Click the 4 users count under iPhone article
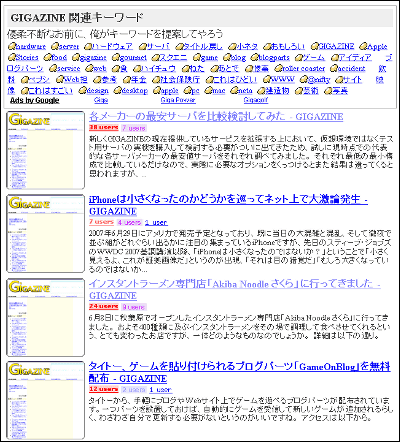The image size is (400, 442). pos(129,222)
